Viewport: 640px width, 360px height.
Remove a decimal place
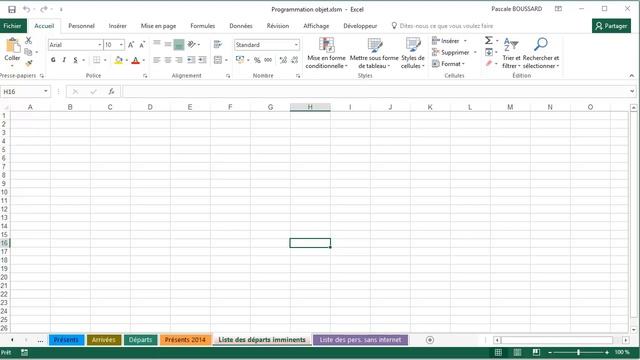[295, 60]
